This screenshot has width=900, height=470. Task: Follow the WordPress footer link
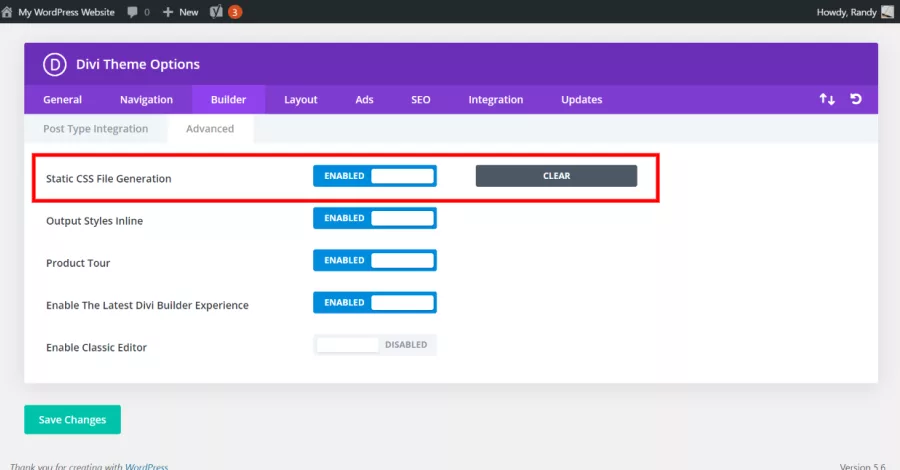(x=146, y=466)
